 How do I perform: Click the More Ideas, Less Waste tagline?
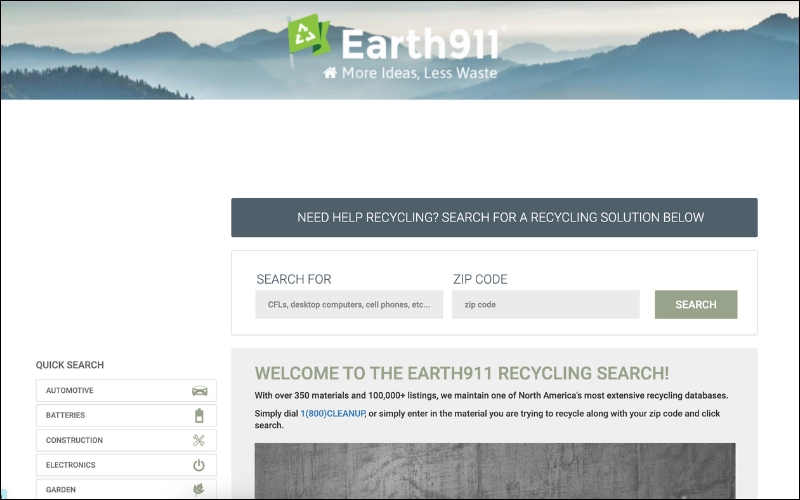[419, 73]
